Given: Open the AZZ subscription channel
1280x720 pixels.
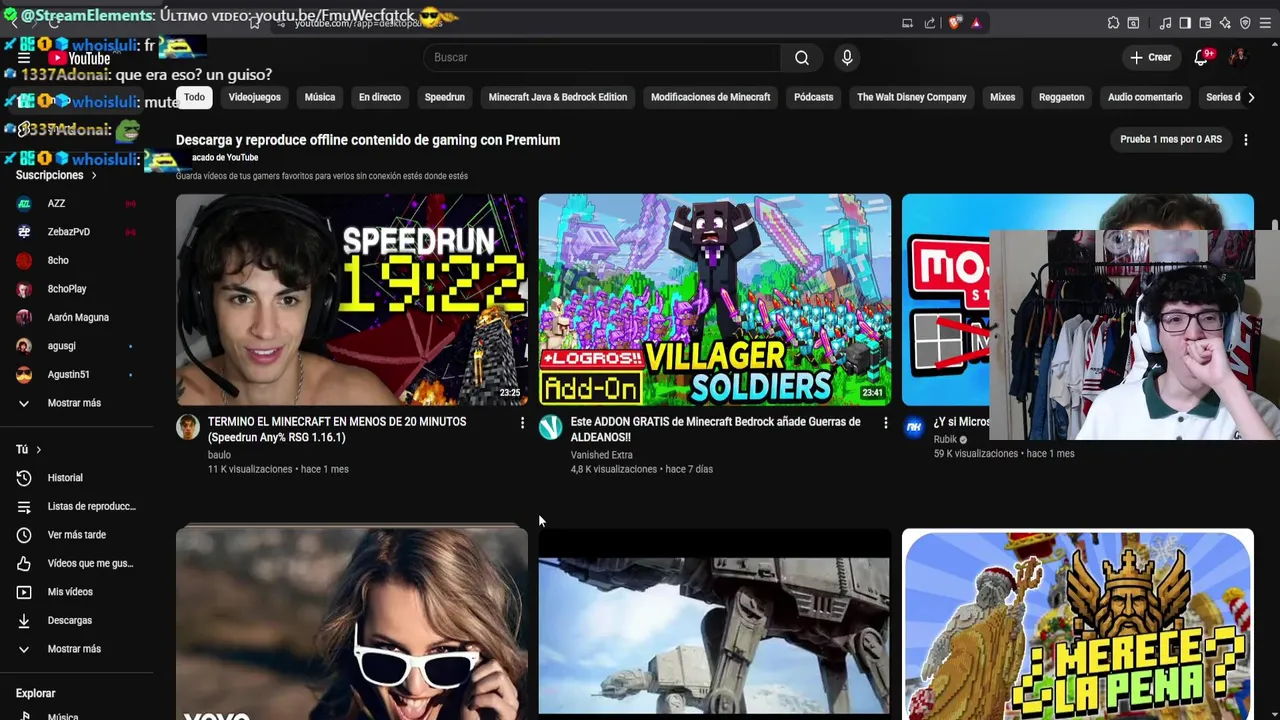Looking at the screenshot, I should [77, 203].
